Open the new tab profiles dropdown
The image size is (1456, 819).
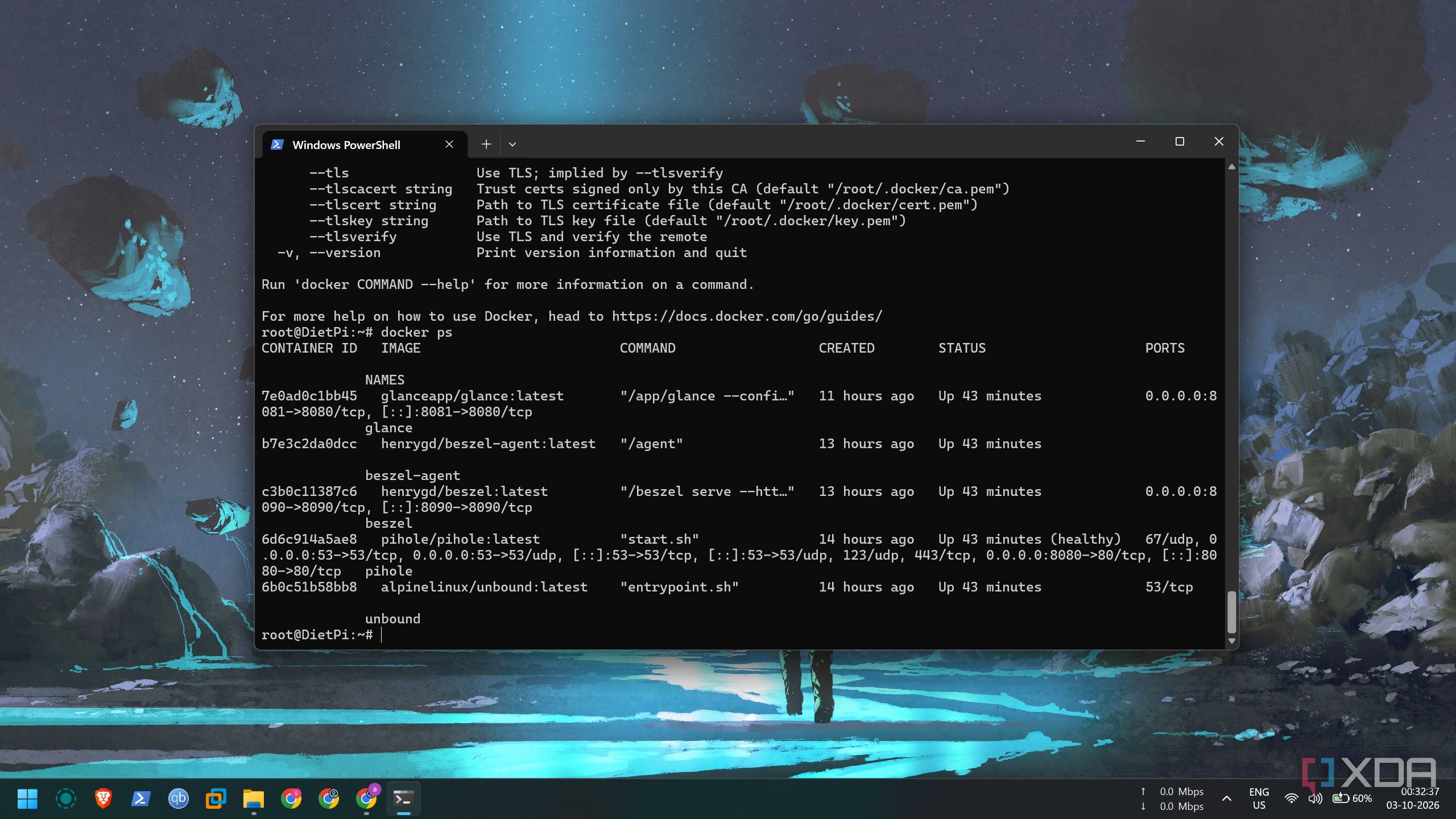tap(512, 144)
